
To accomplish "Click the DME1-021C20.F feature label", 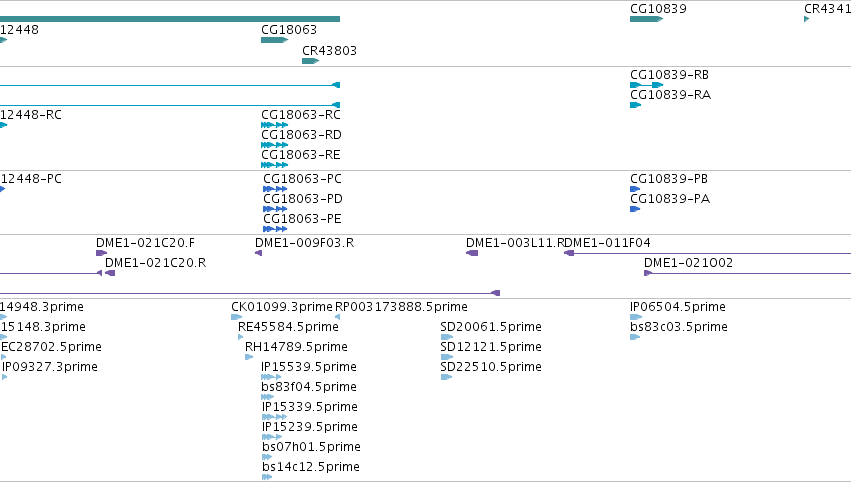I will point(145,243).
